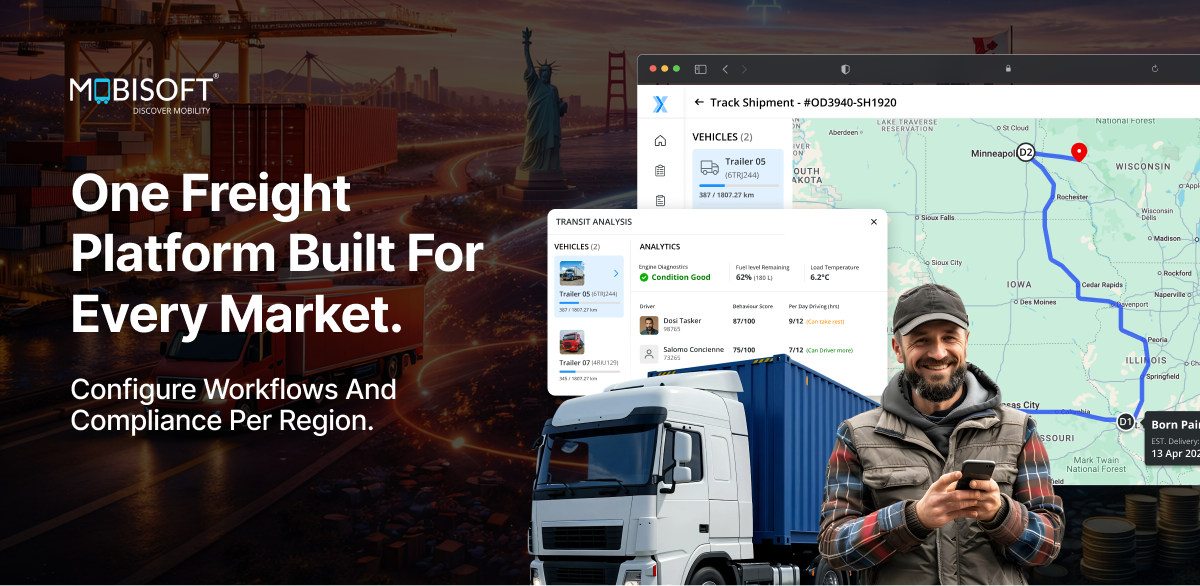Click the D2 waypoint marker near Minneapolis
Image resolution: width=1200 pixels, height=586 pixels.
[1024, 153]
